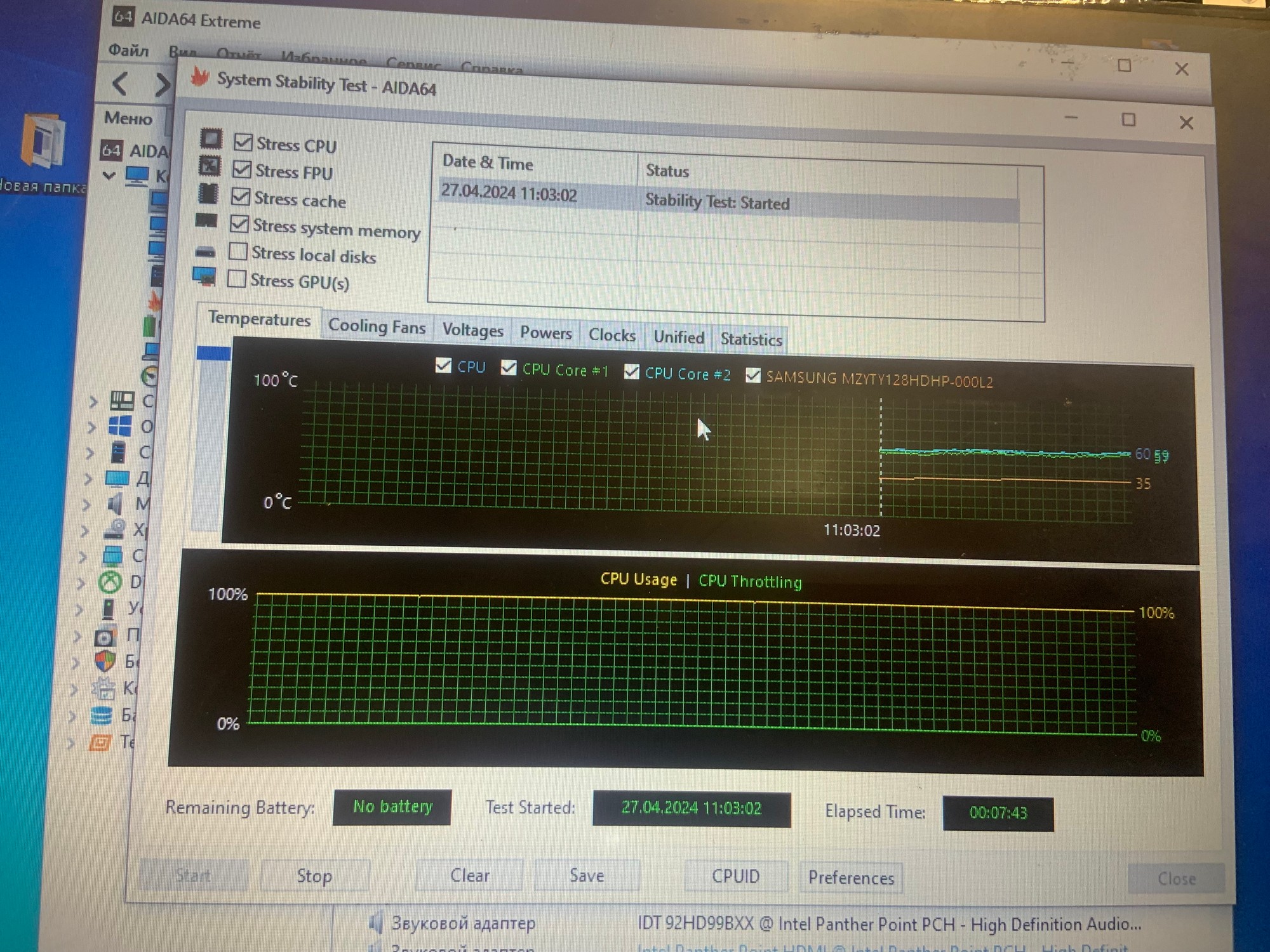
Task: Click the Stress CPU chip icon
Action: [x=211, y=139]
